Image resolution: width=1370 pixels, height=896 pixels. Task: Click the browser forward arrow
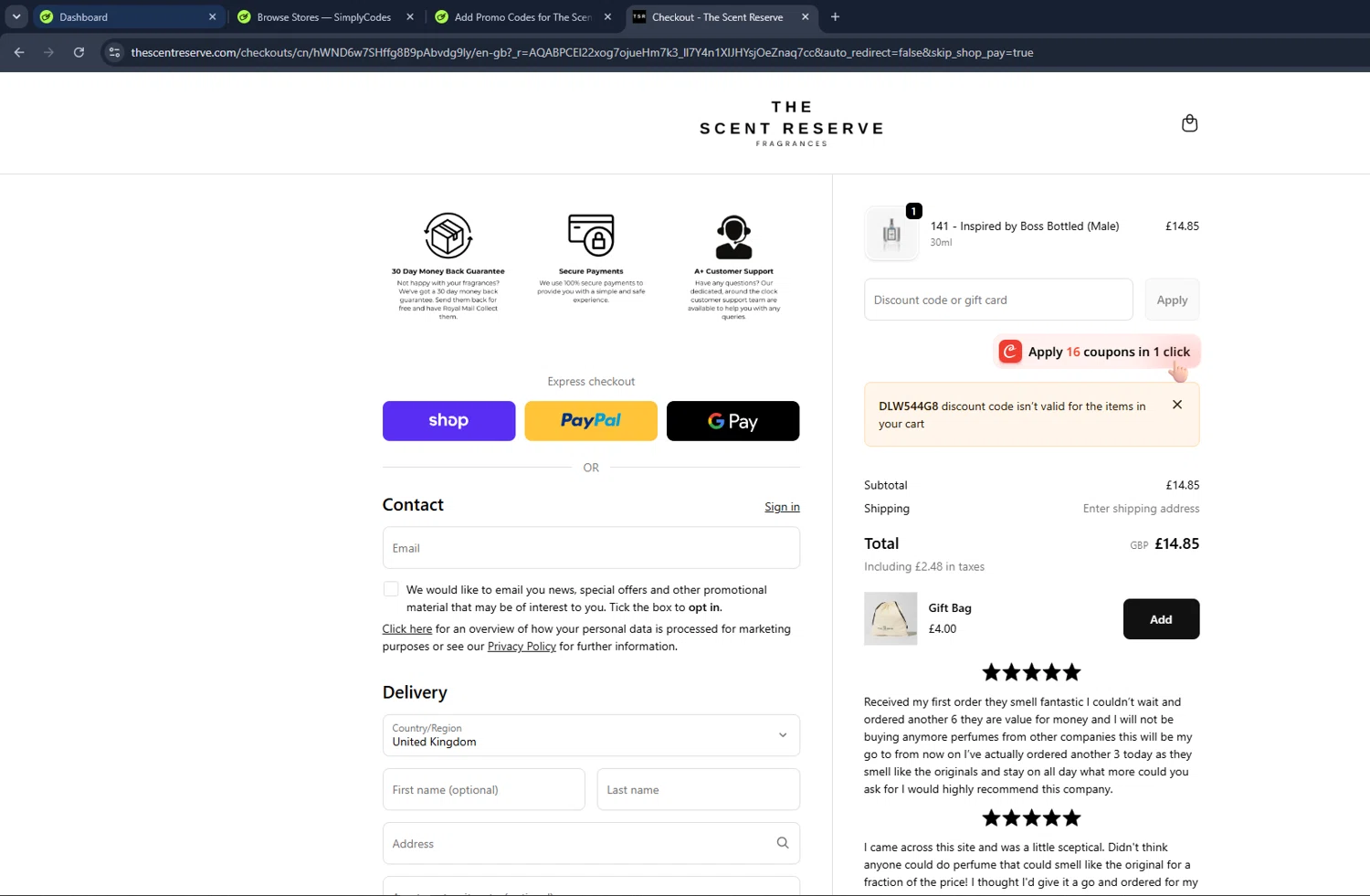click(48, 52)
